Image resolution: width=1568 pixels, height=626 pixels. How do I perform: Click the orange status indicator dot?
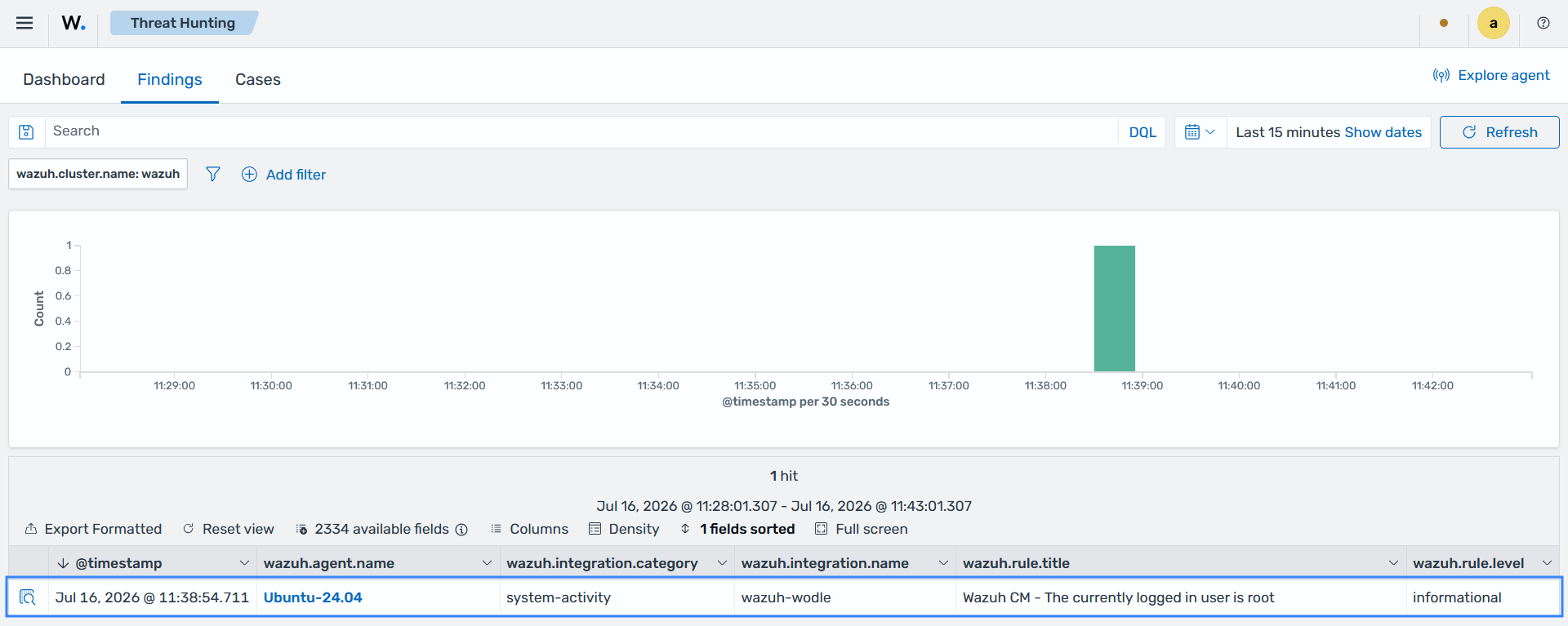pos(1444,23)
